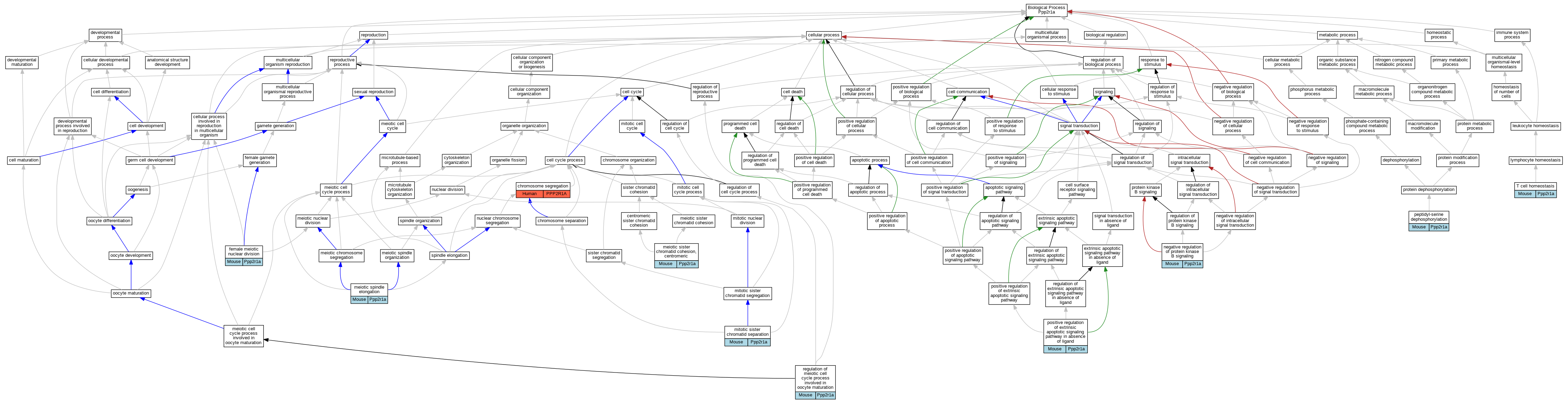Click the 'developmental maturation' node
The height and width of the screenshot is (403, 1568).
coord(22,62)
